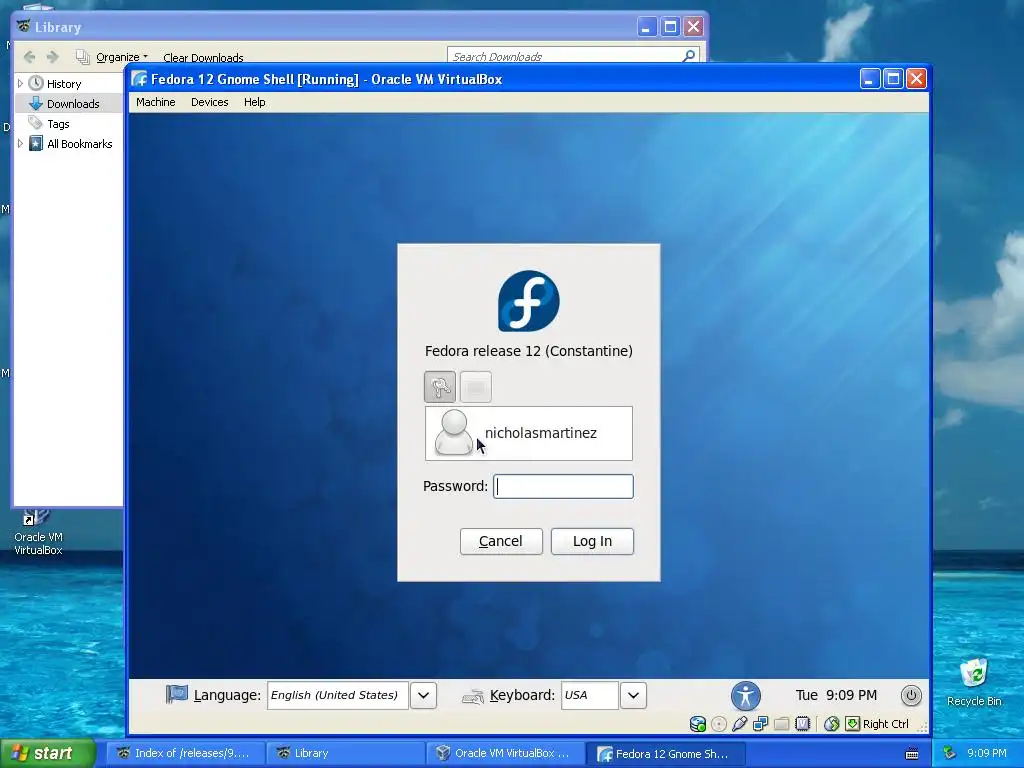The image size is (1024, 768).
Task: Switch to Index of /releases taskbar item
Action: tap(185, 754)
